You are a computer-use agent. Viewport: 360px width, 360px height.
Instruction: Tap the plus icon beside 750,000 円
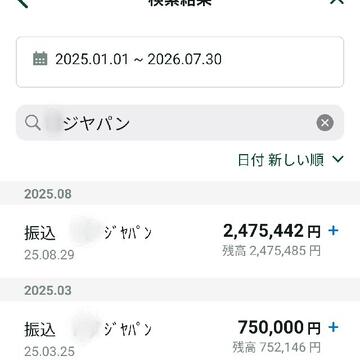pyautogui.click(x=333, y=327)
